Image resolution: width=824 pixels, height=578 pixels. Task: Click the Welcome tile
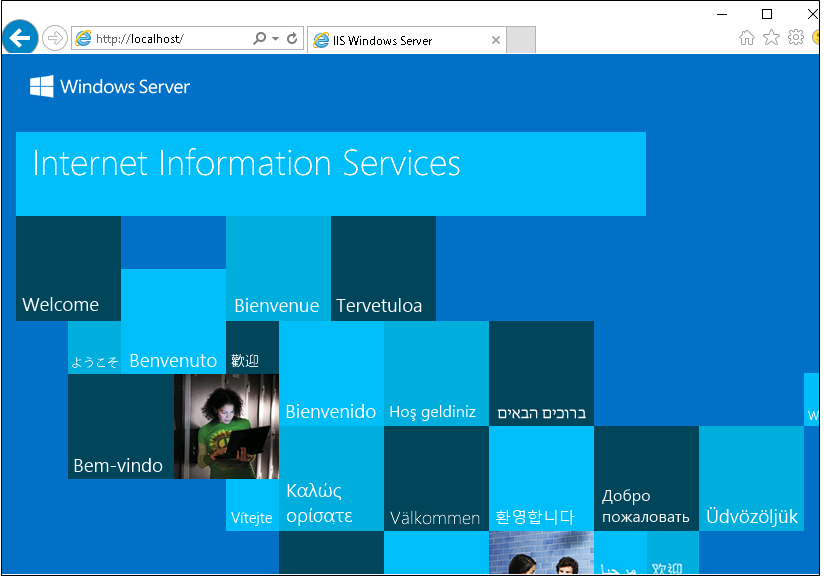point(68,268)
